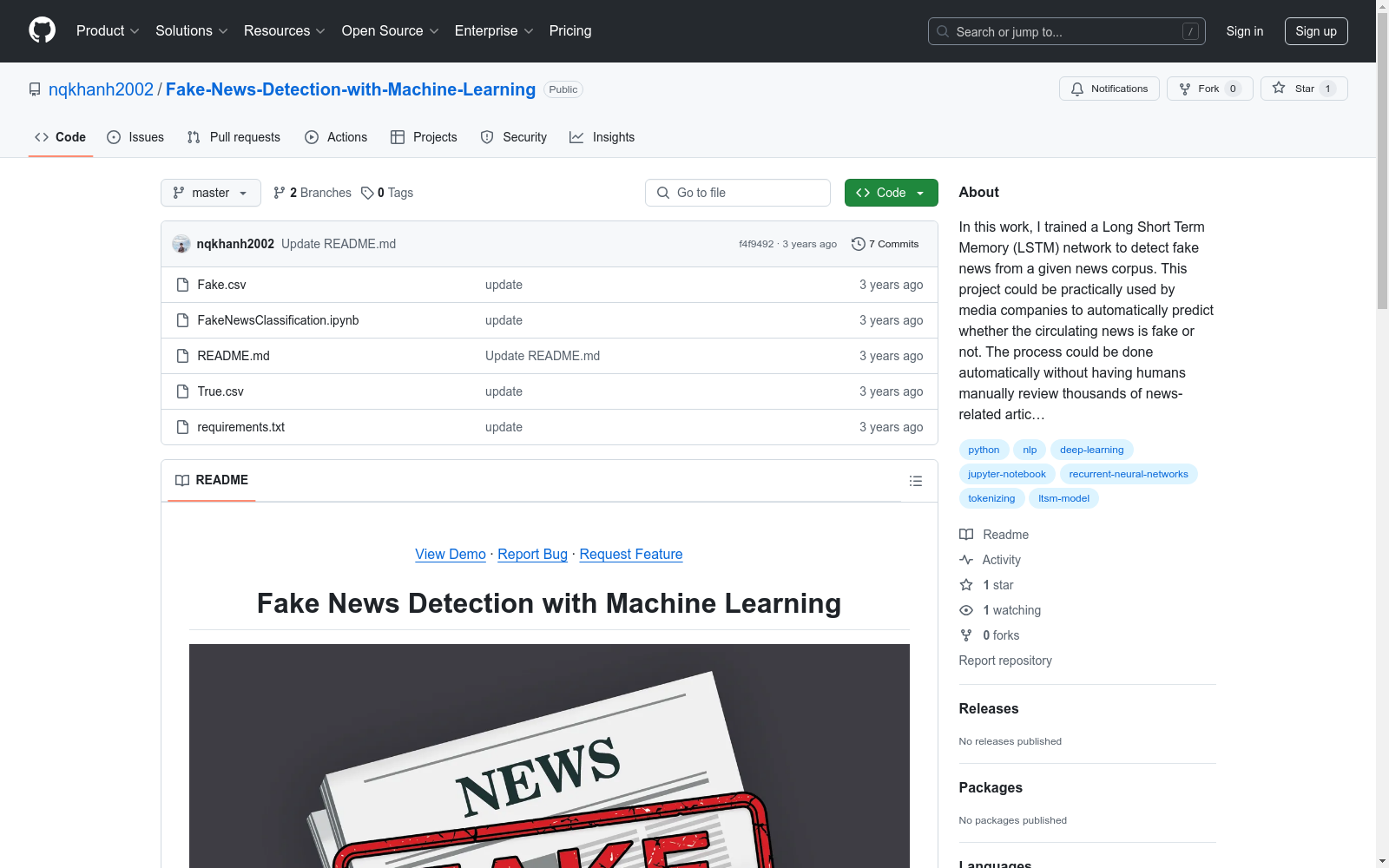Open the Product menu dropdown
This screenshot has width=1389, height=868.
tap(108, 30)
